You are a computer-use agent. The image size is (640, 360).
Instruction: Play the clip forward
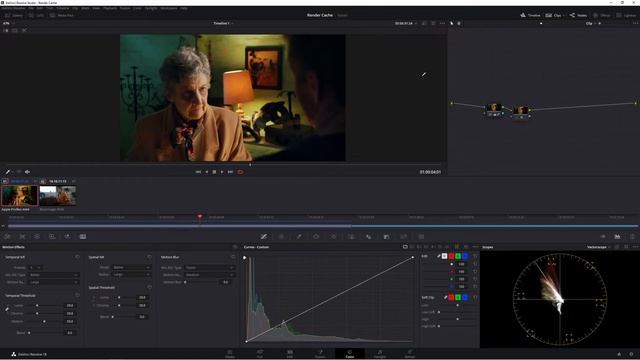point(222,172)
